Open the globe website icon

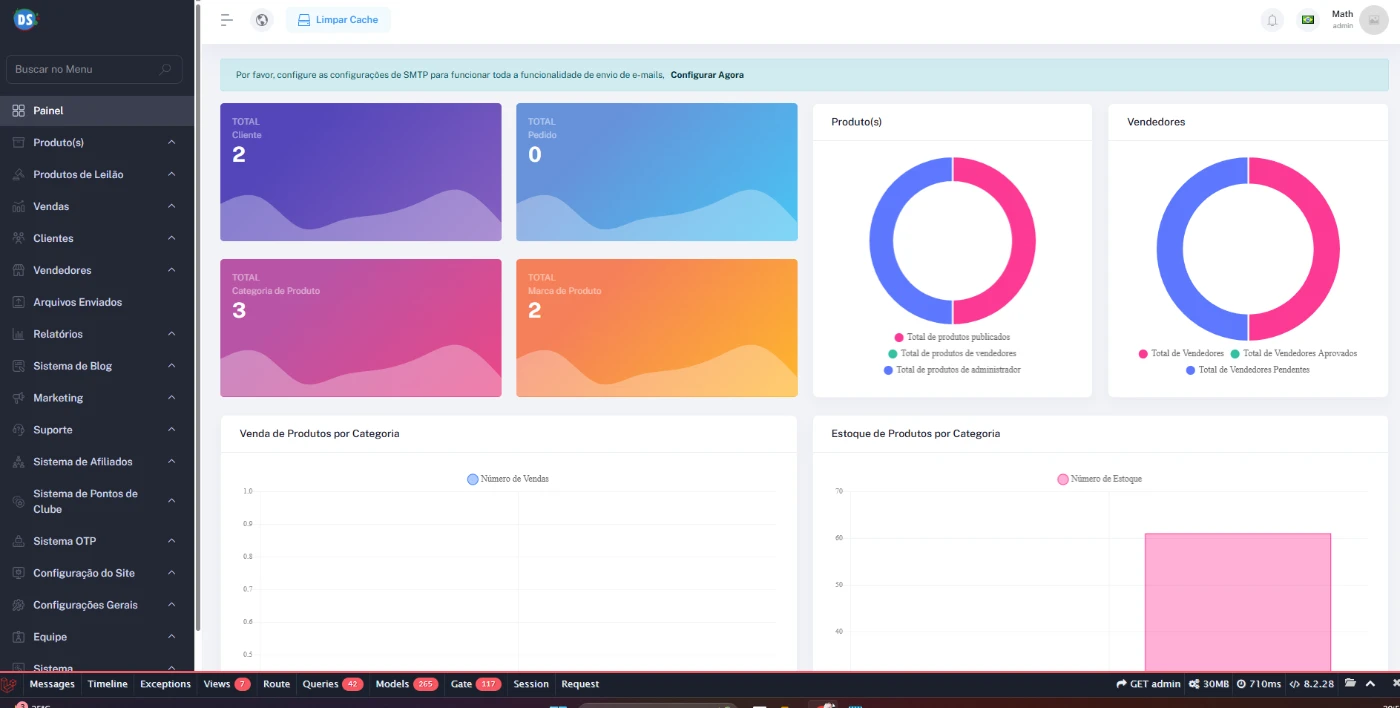coord(262,20)
